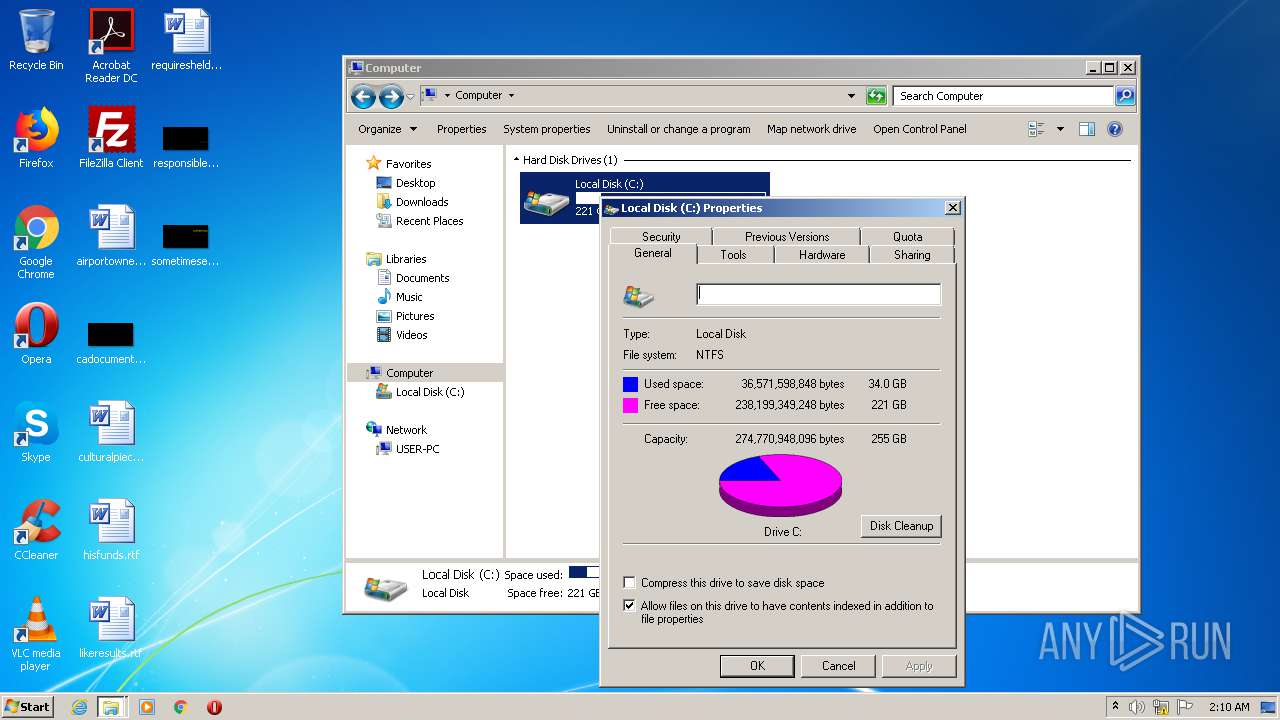Click the Drive C pie chart
1280x720 pixels.
coord(781,486)
